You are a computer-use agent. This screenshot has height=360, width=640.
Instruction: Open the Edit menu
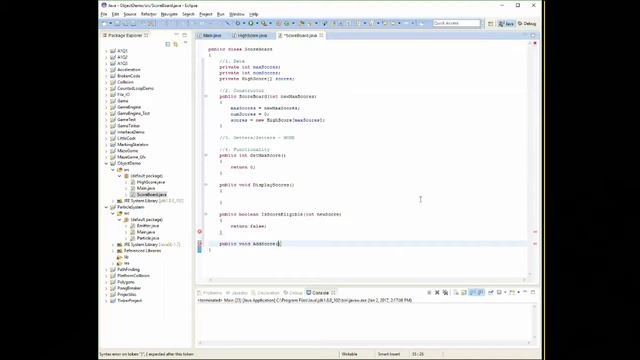pos(116,14)
